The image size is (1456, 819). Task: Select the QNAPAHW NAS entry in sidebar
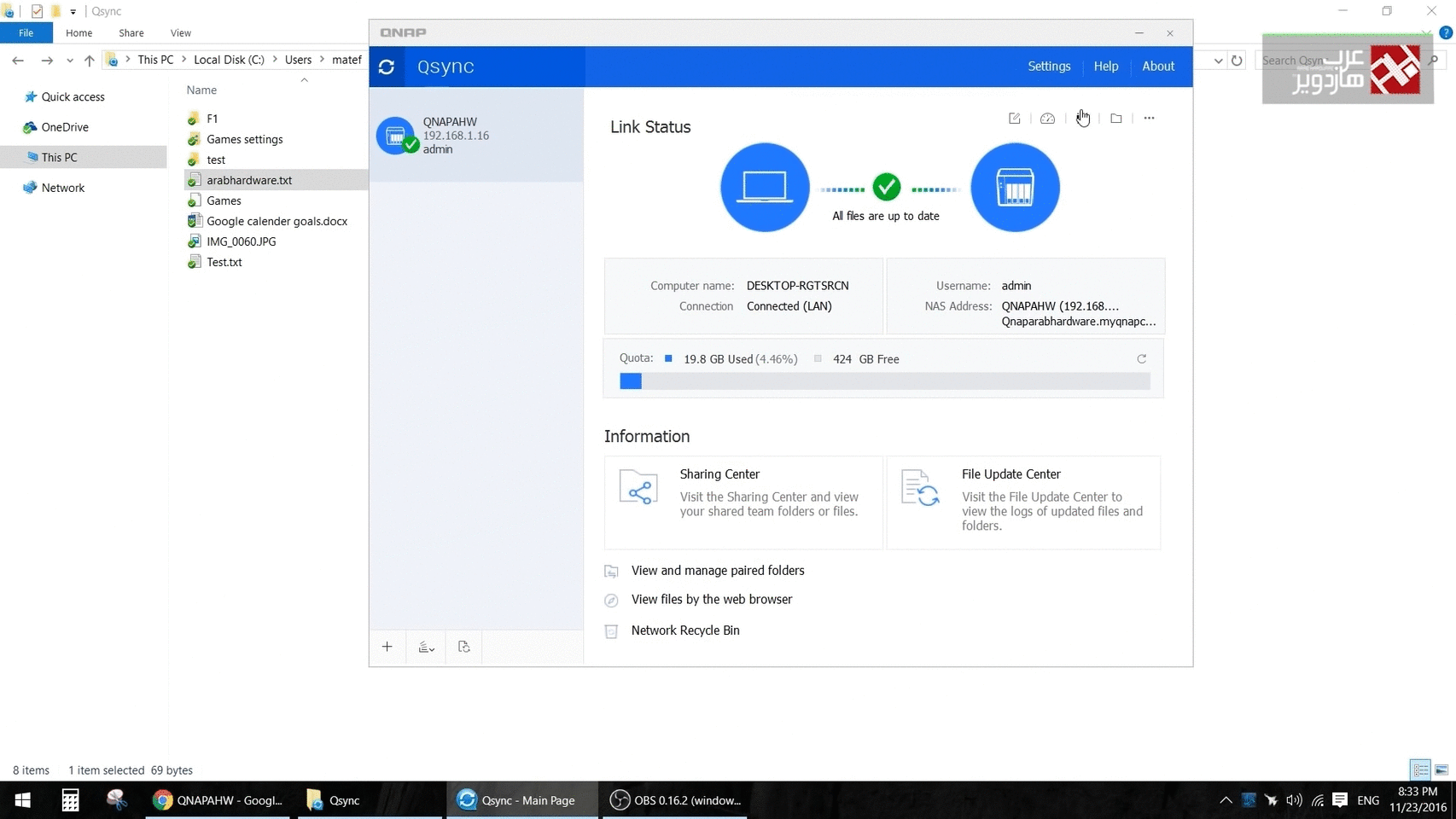(x=476, y=136)
